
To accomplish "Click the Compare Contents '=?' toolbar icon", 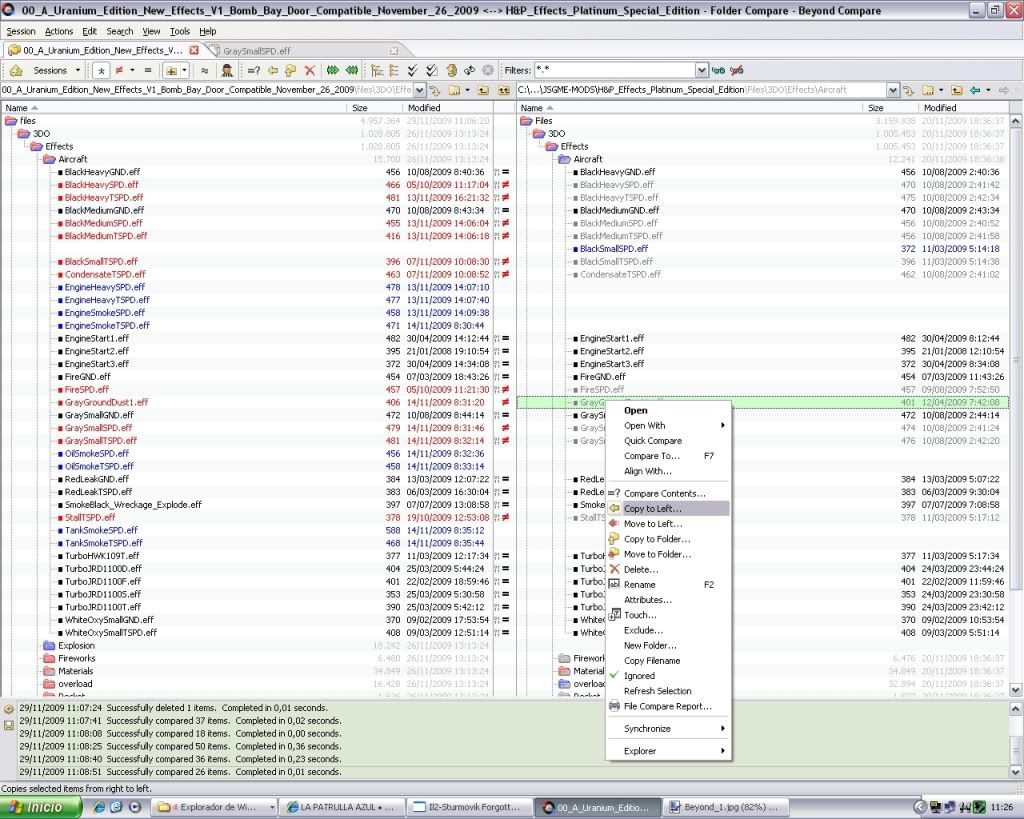I will click(x=254, y=71).
